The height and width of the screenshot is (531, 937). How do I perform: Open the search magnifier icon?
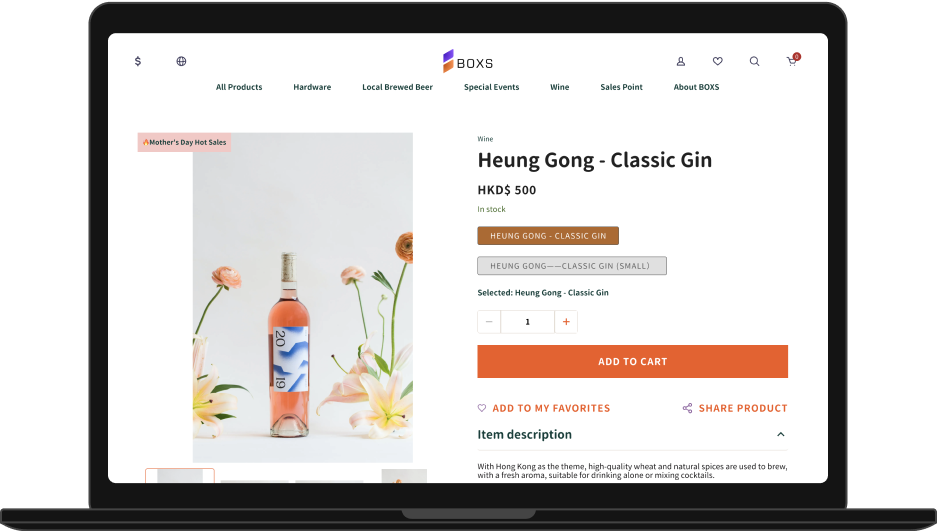(755, 61)
